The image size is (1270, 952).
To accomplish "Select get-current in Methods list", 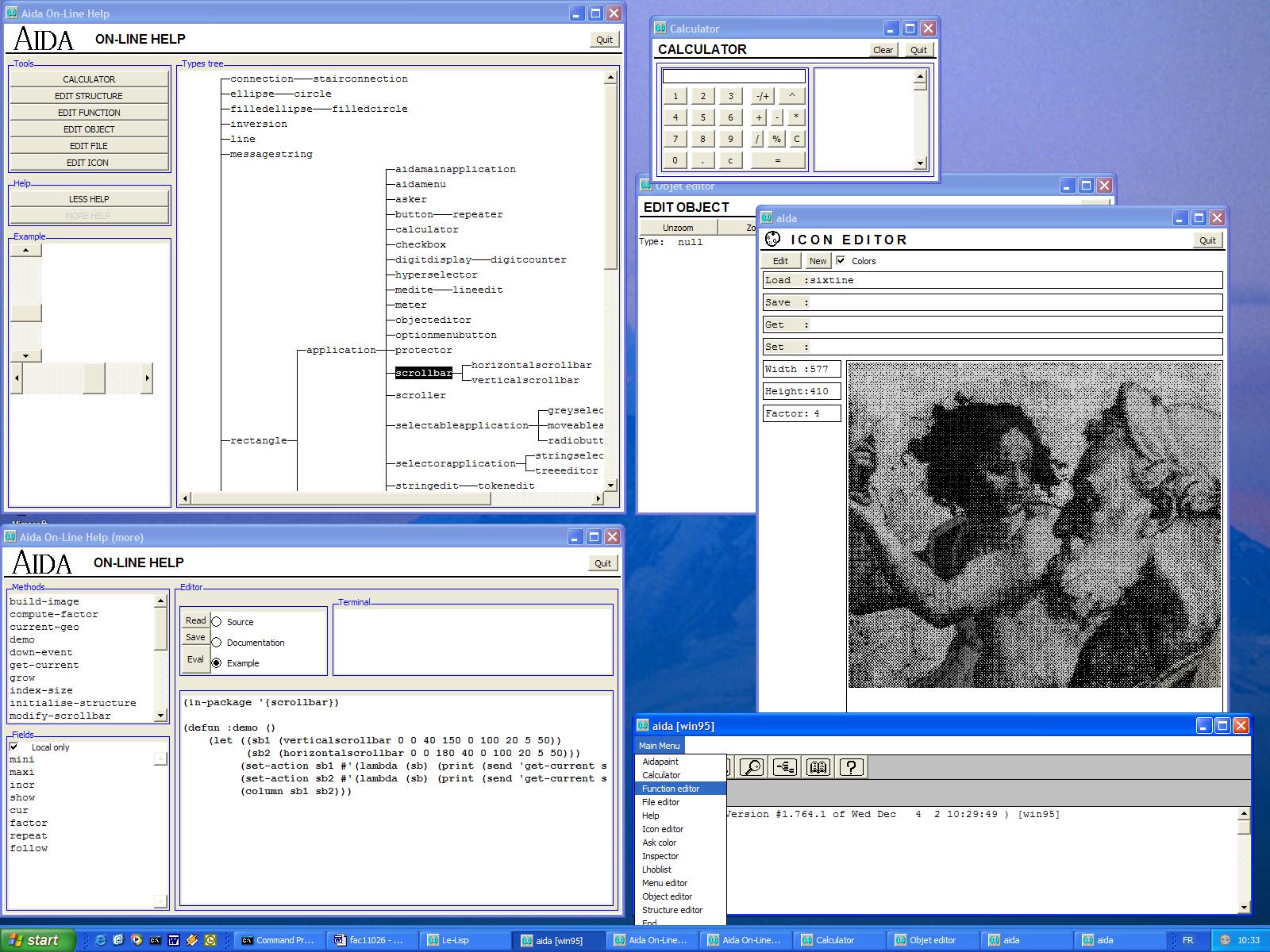I will click(x=44, y=665).
